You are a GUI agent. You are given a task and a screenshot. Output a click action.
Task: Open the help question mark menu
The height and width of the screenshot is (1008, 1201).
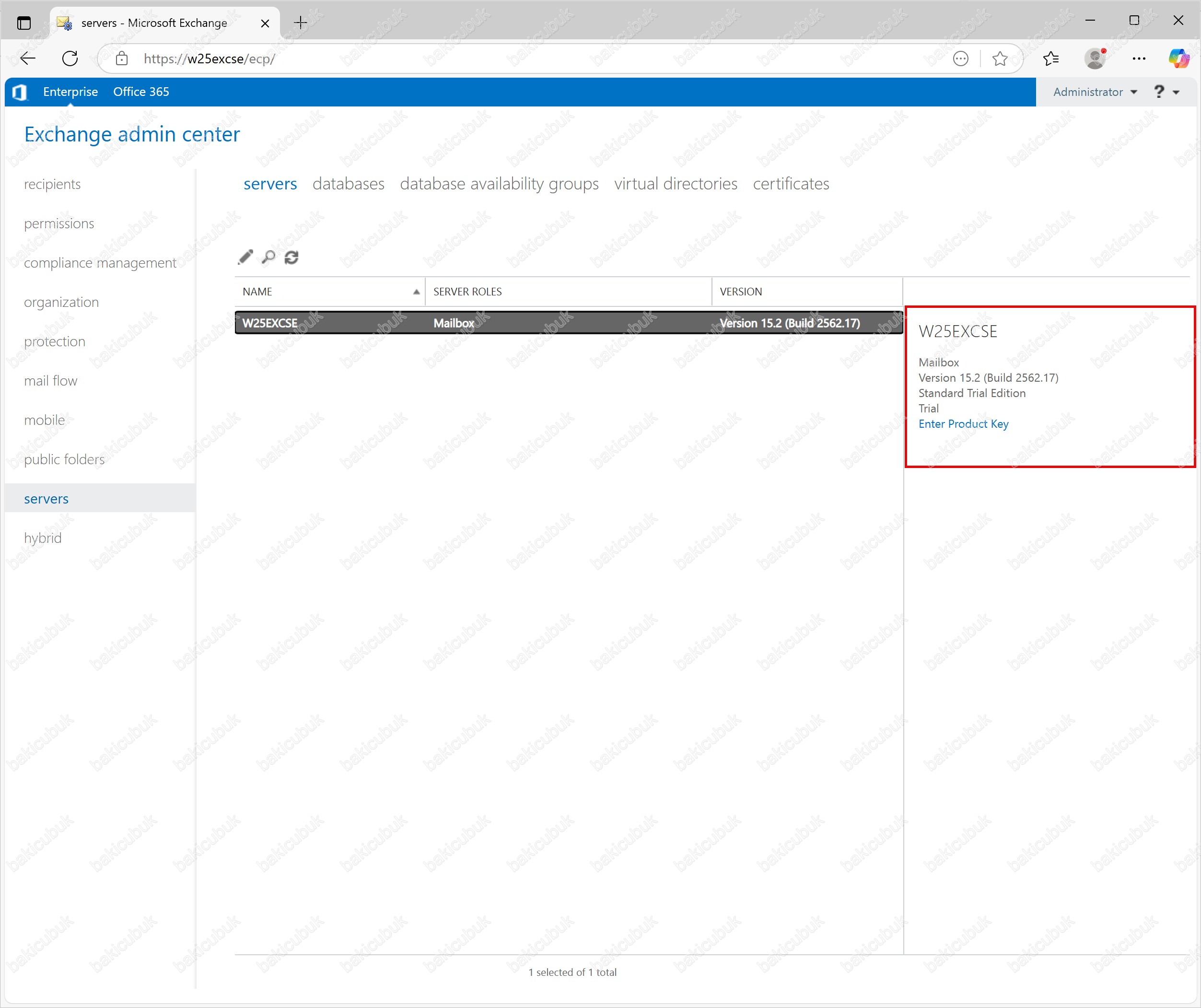(x=1166, y=92)
